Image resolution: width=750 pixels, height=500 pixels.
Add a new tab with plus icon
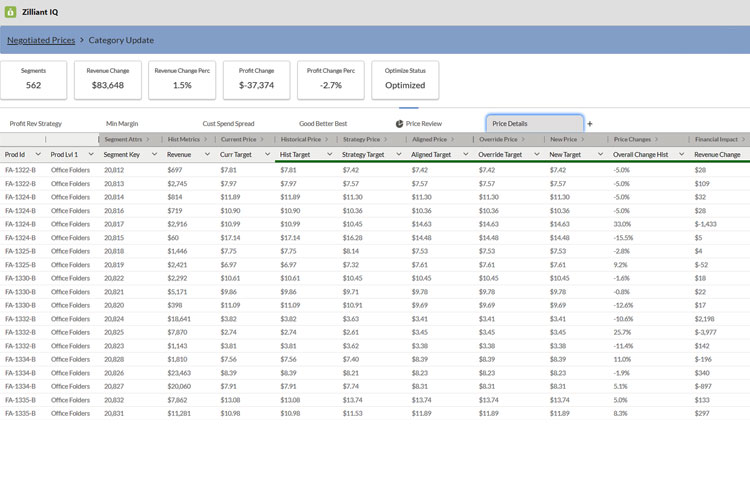click(x=590, y=124)
